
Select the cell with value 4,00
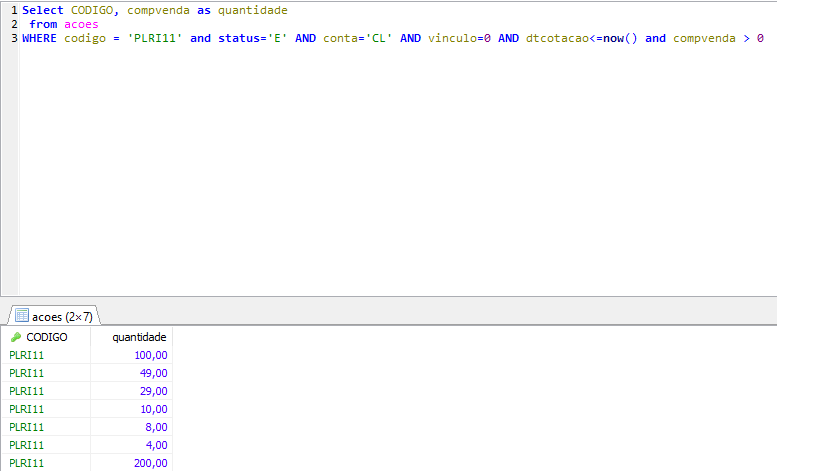tap(132, 445)
